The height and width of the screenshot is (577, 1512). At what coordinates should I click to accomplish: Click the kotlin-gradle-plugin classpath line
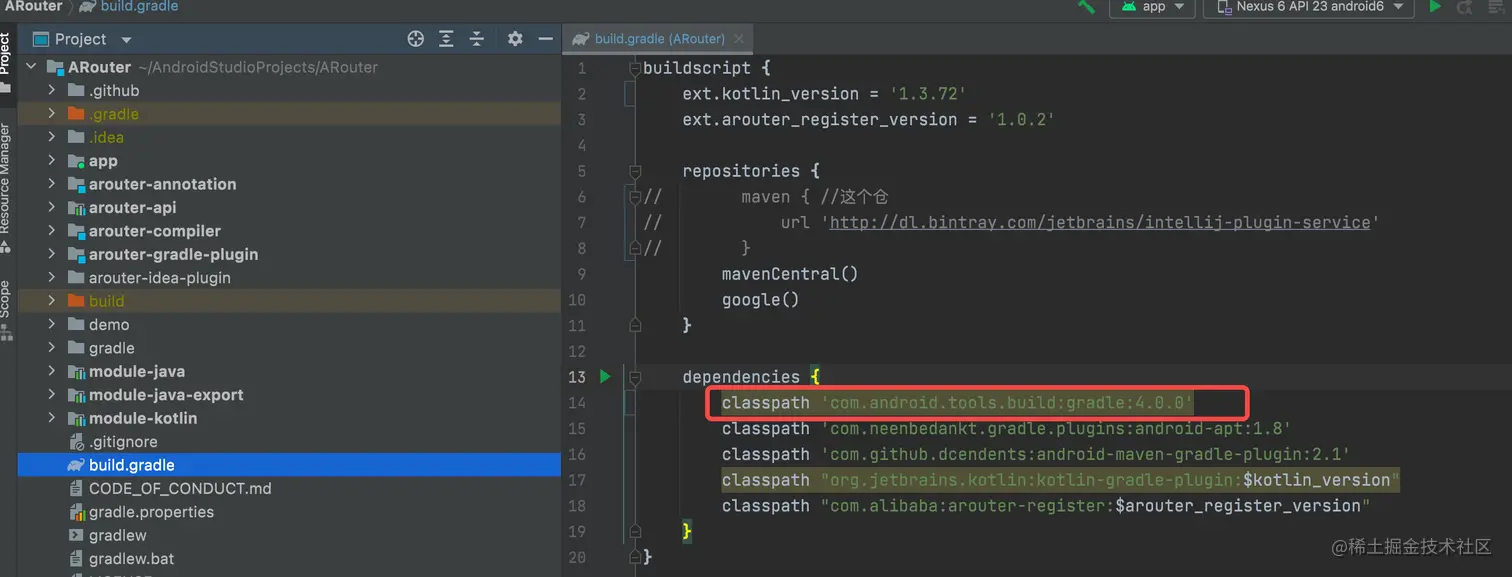coord(1060,480)
